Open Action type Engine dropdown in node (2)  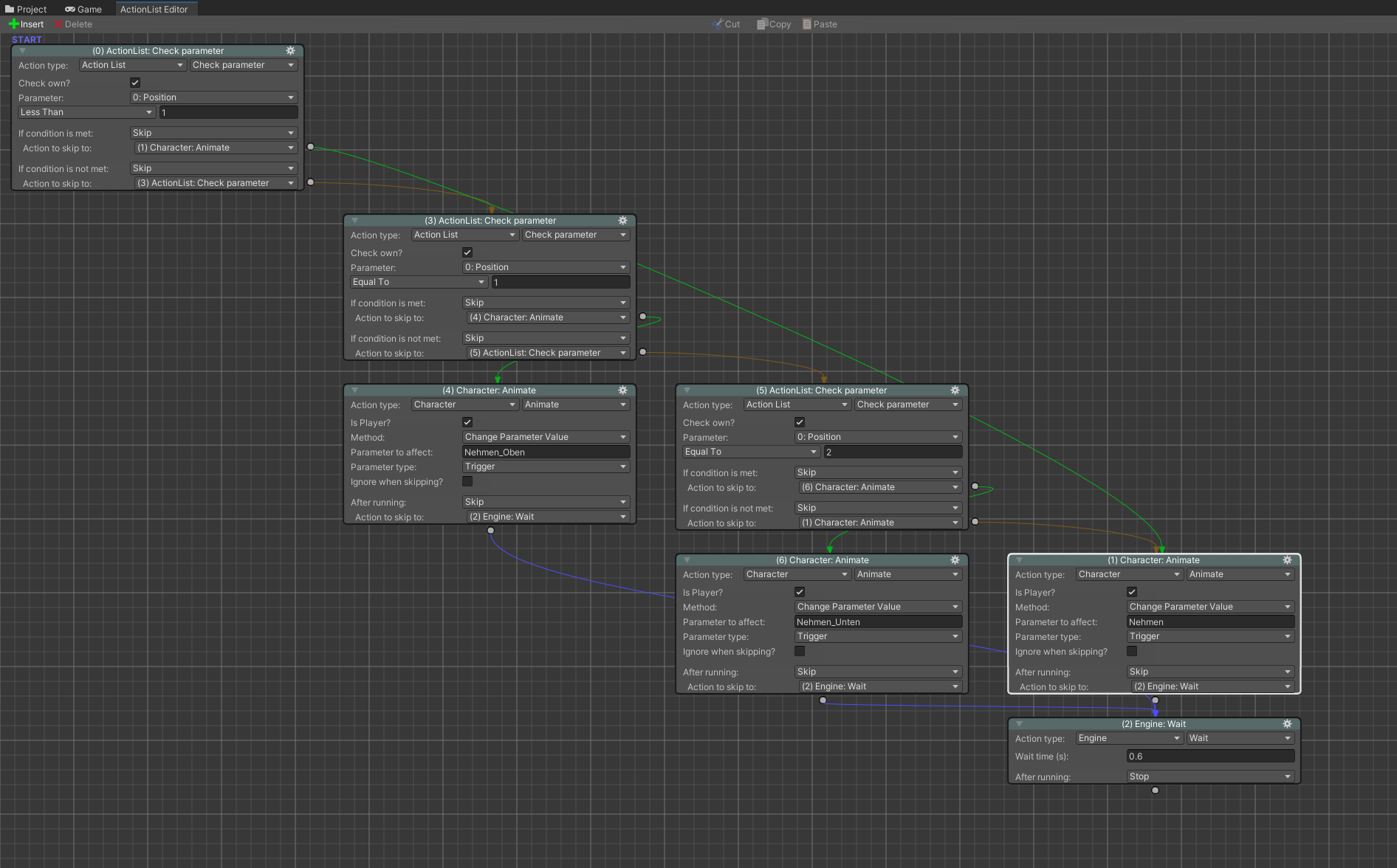pos(1129,738)
